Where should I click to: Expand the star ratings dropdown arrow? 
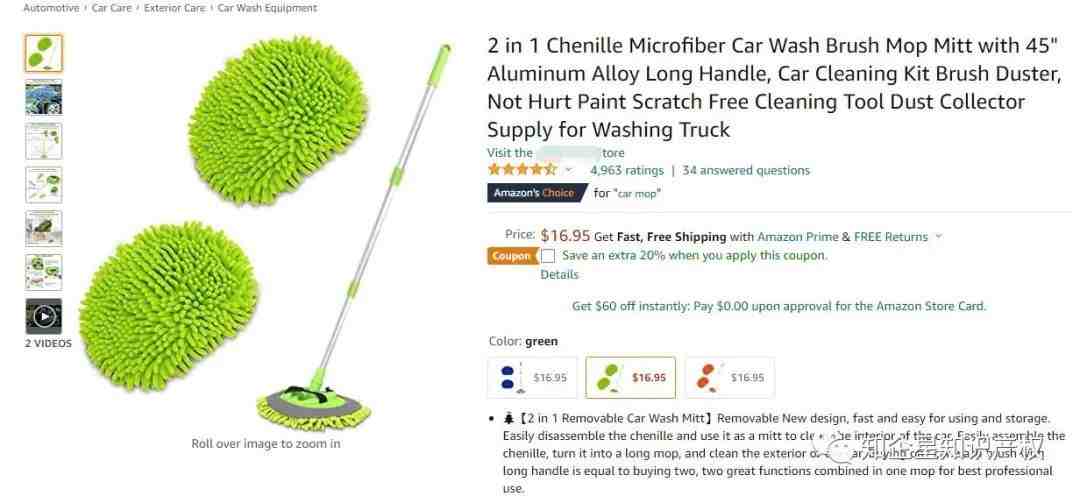[x=568, y=170]
